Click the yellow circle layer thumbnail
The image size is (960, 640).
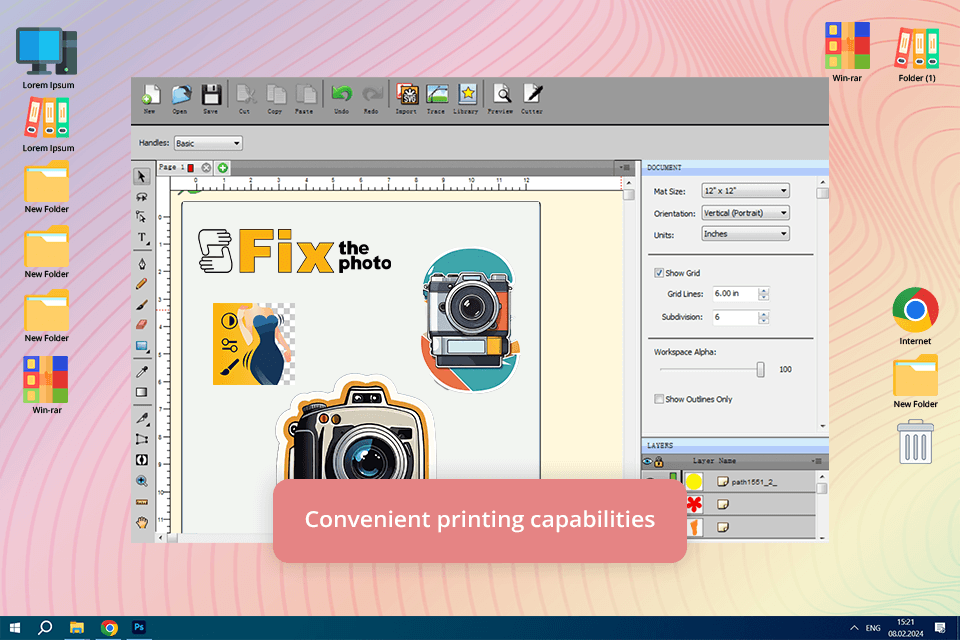click(694, 482)
